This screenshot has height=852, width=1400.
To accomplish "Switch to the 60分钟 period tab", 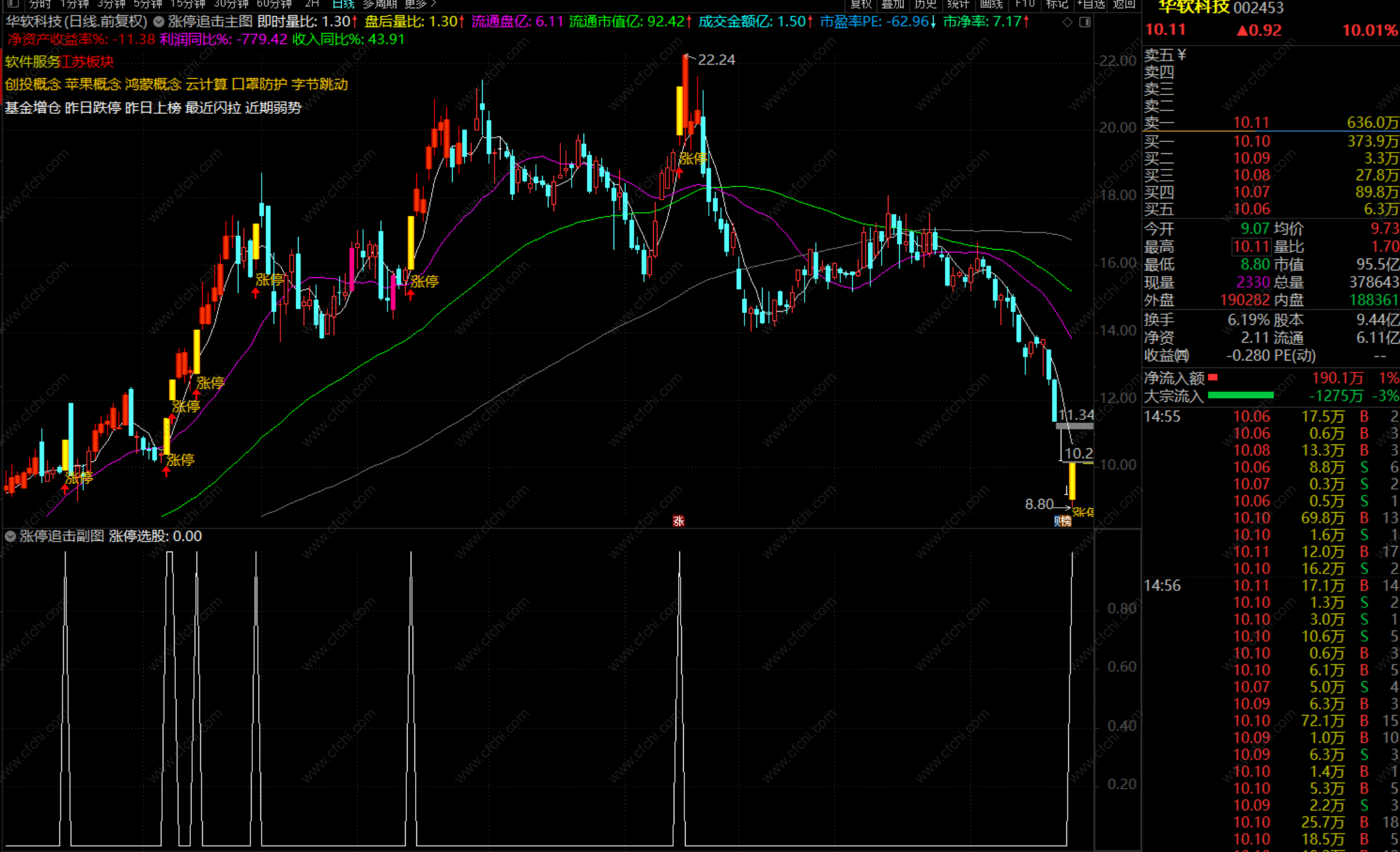I will pyautogui.click(x=274, y=4).
